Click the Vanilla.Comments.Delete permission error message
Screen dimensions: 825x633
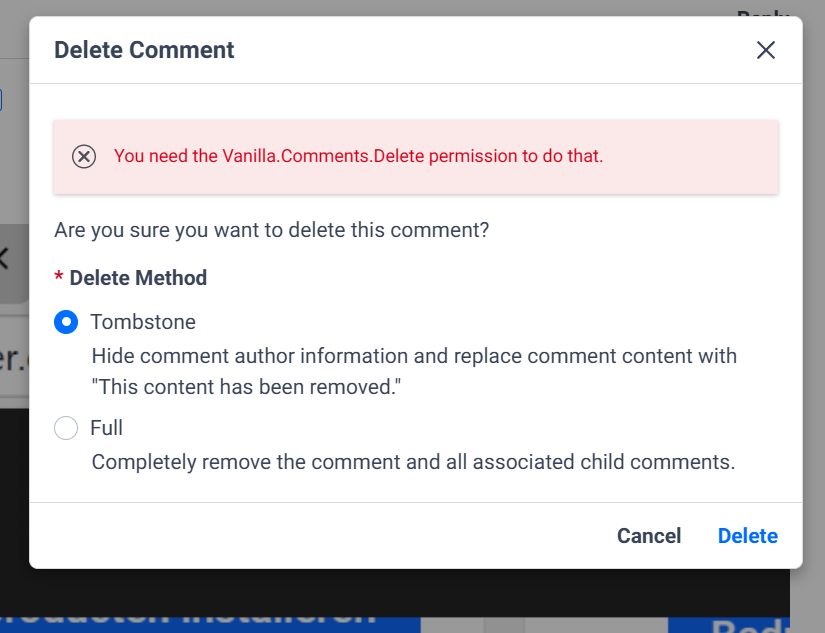(358, 156)
